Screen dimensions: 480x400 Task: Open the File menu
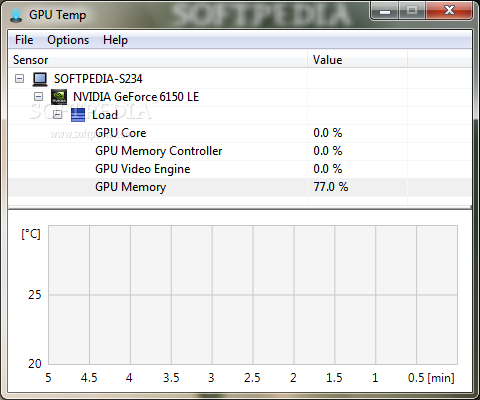pos(24,40)
